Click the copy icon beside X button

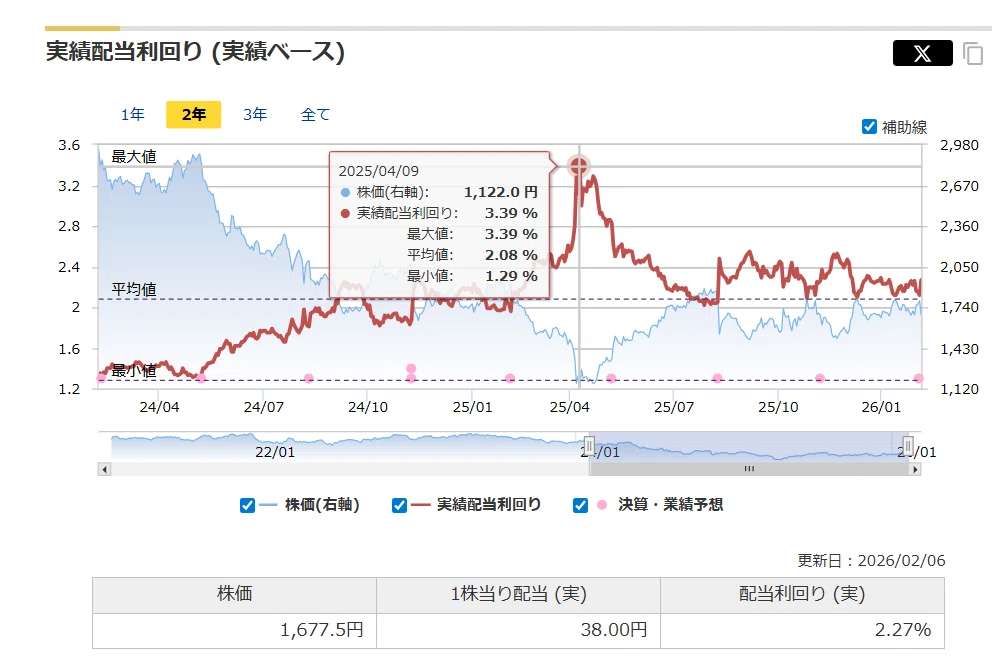pyautogui.click(x=973, y=53)
